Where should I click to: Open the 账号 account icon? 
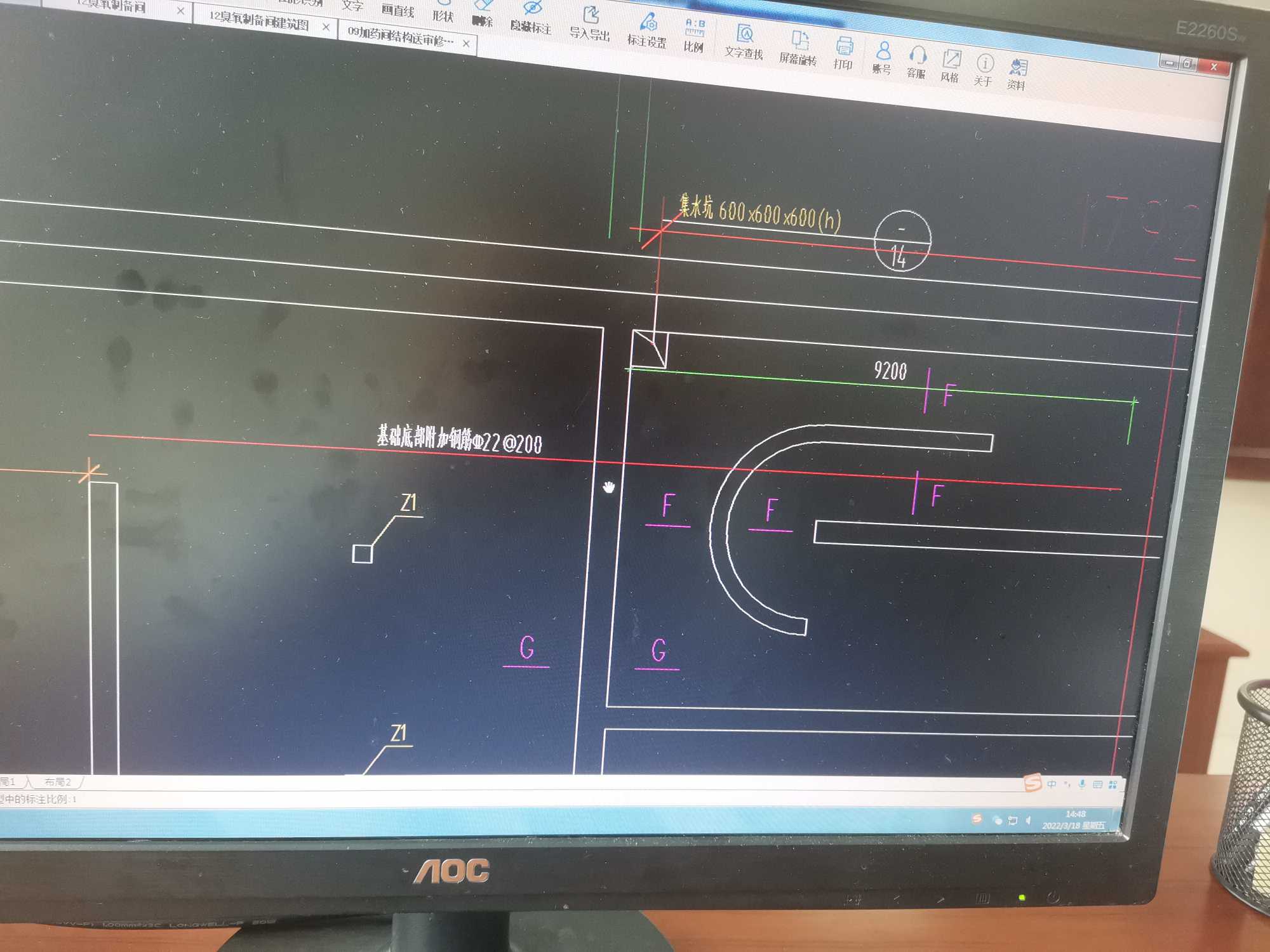tap(881, 58)
